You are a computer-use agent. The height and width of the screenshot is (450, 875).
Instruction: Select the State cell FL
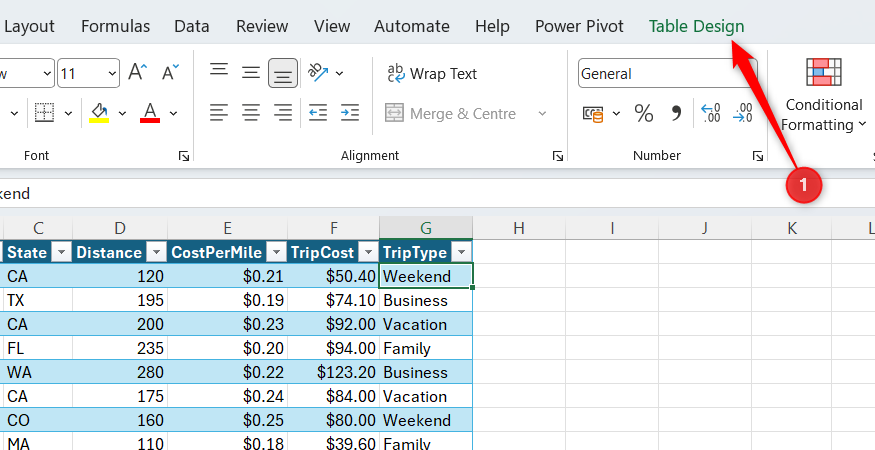pos(37,348)
